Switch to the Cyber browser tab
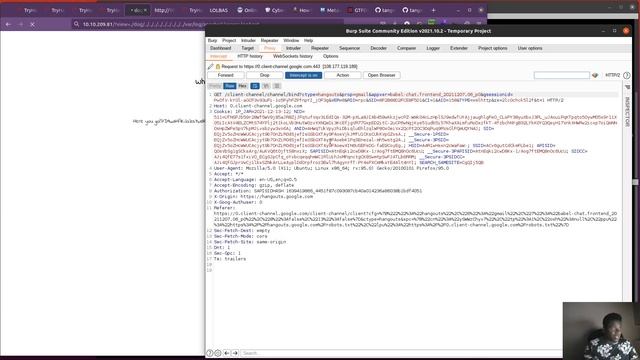The image size is (640, 360). 274,10
